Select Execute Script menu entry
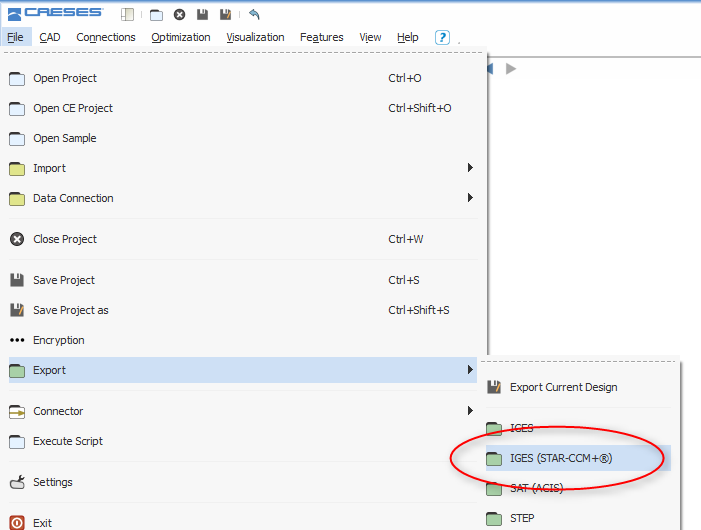This screenshot has width=701, height=530. (x=243, y=441)
